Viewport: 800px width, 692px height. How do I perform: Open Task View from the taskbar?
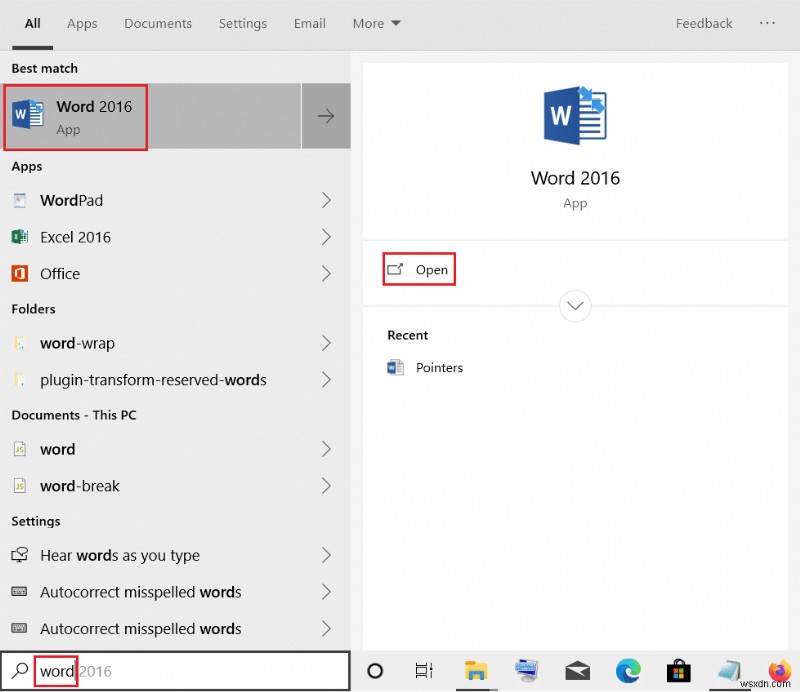click(x=424, y=671)
